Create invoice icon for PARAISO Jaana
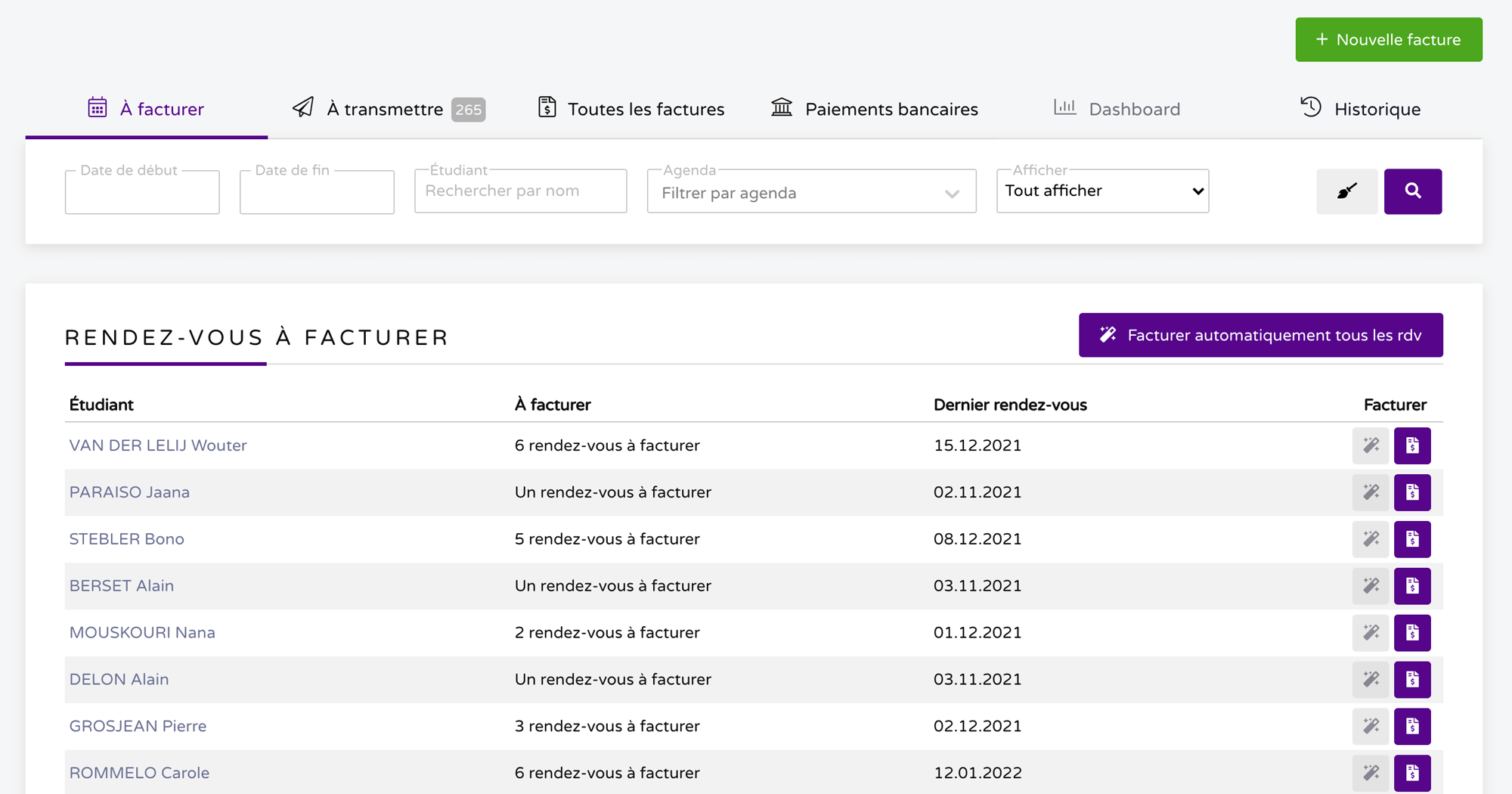The width and height of the screenshot is (1512, 794). click(1412, 492)
